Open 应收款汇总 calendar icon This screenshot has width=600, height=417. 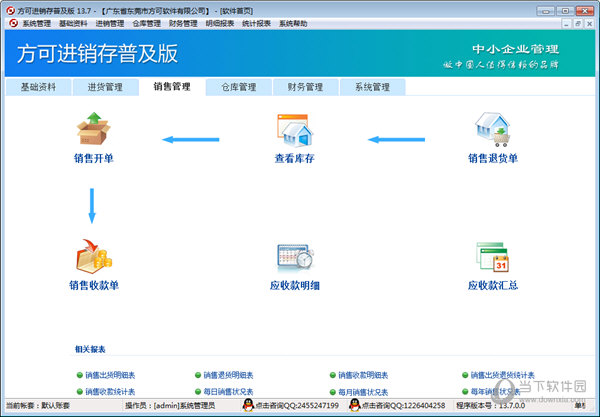coord(493,257)
